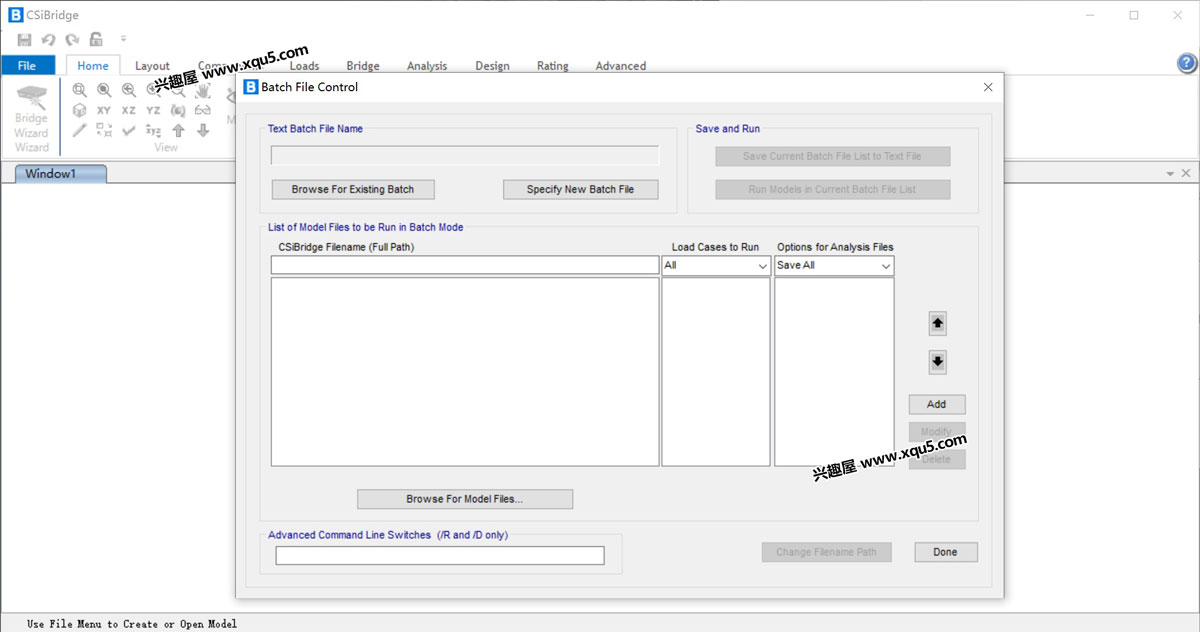The image size is (1200, 632).
Task: Launch the Bridge Wizard icon
Action: pyautogui.click(x=31, y=97)
